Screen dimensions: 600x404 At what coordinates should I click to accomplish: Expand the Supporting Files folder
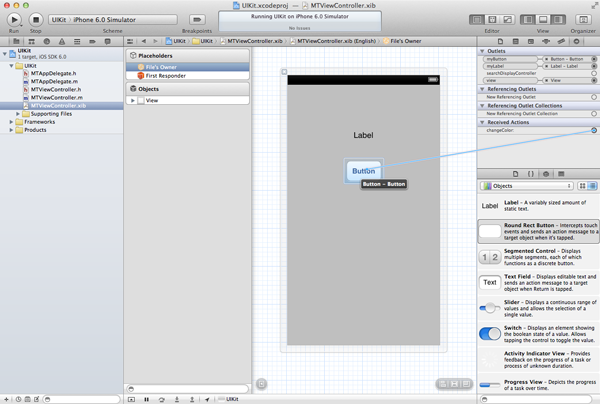tap(18, 114)
